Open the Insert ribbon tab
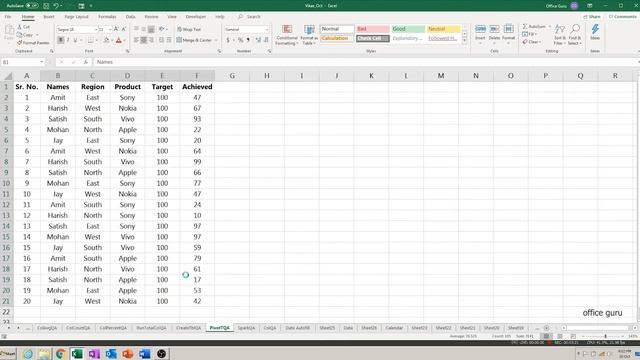The image size is (640, 360). [49, 17]
